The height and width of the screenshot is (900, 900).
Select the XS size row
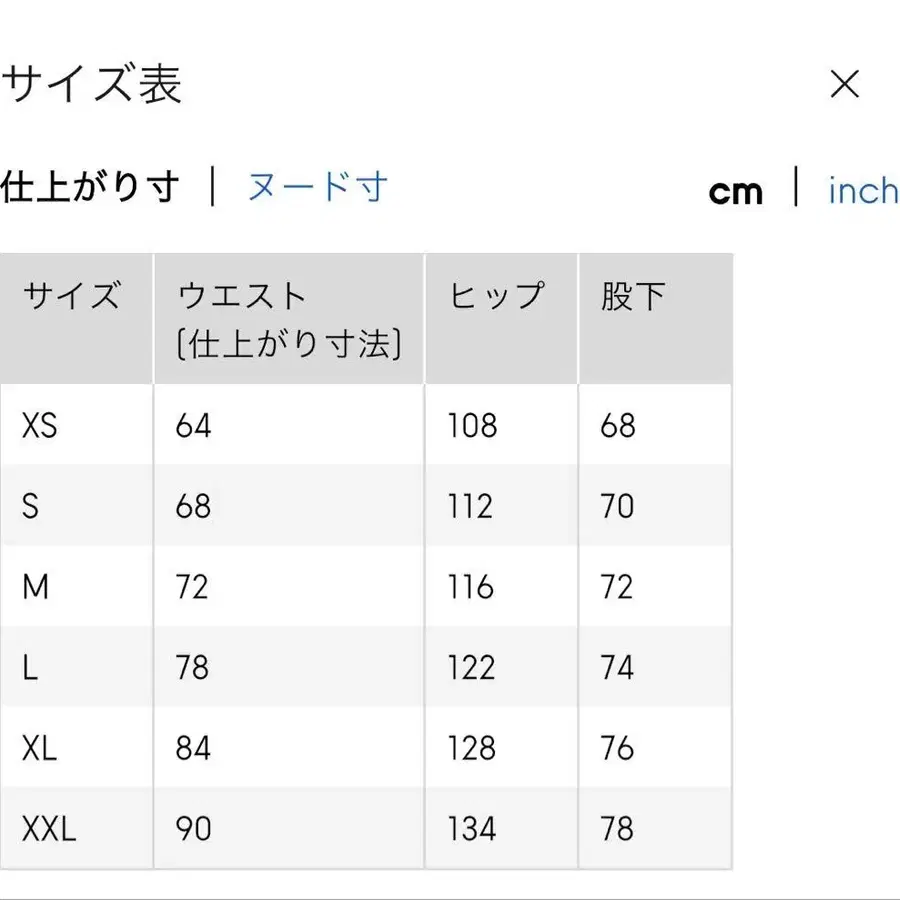[x=38, y=425]
